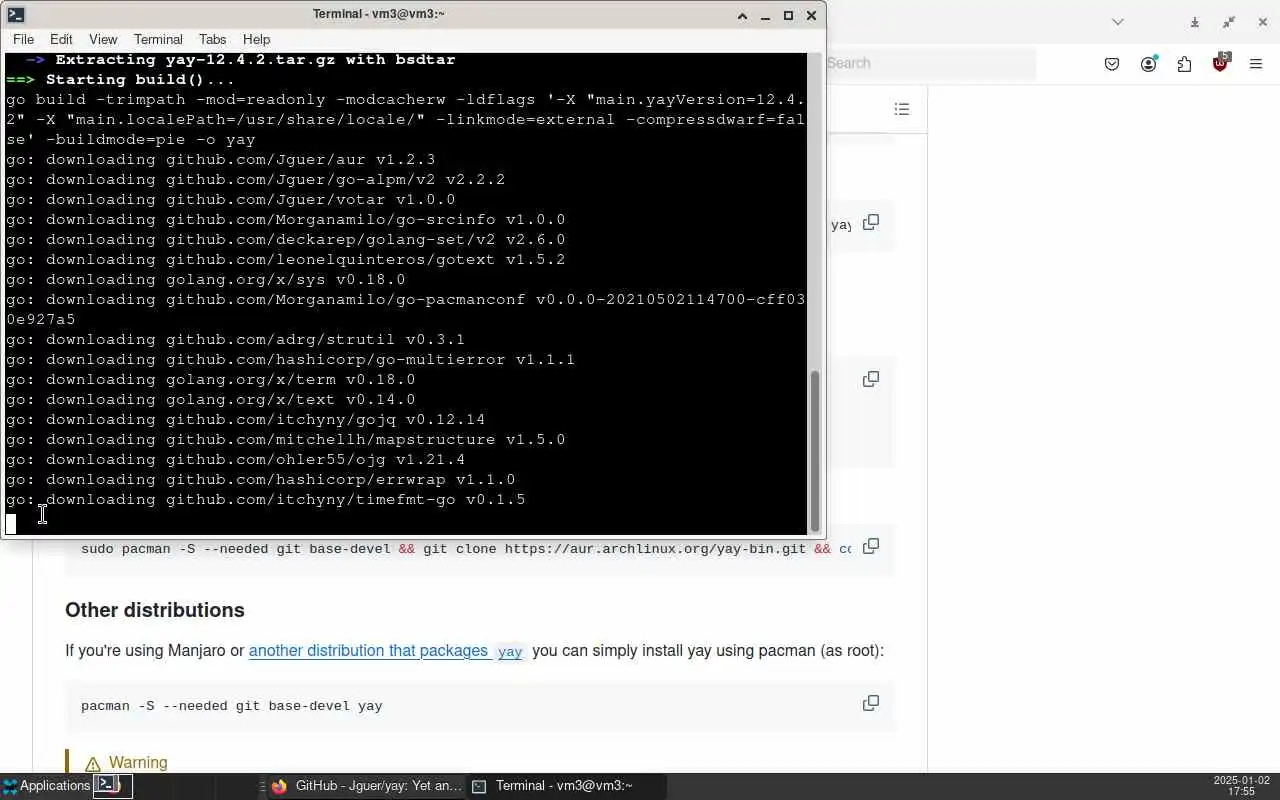Open the Applications menu in the panel

pyautogui.click(x=45, y=785)
